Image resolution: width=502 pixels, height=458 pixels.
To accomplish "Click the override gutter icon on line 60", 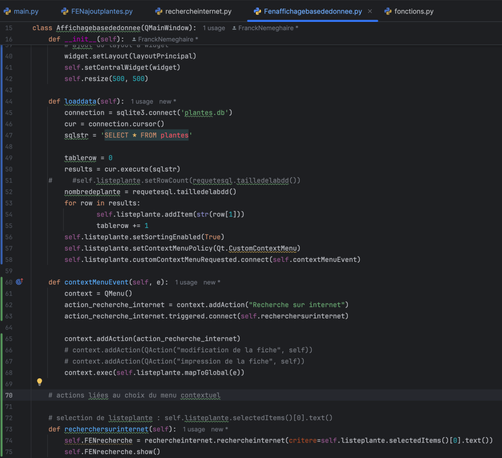I will point(19,282).
